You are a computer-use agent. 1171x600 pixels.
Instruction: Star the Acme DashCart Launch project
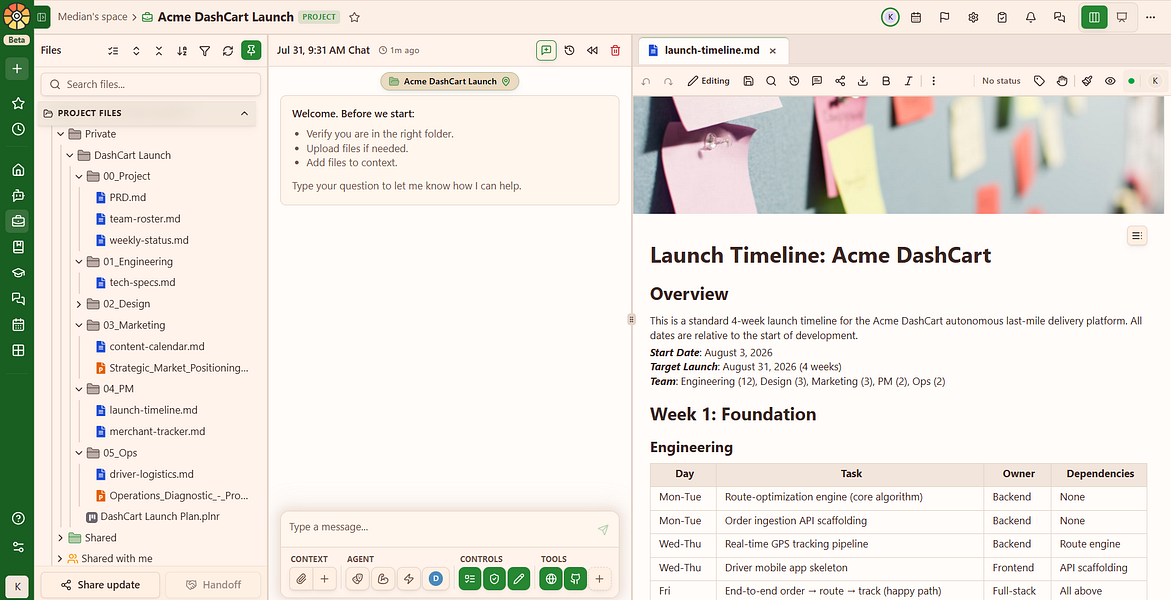pos(355,16)
